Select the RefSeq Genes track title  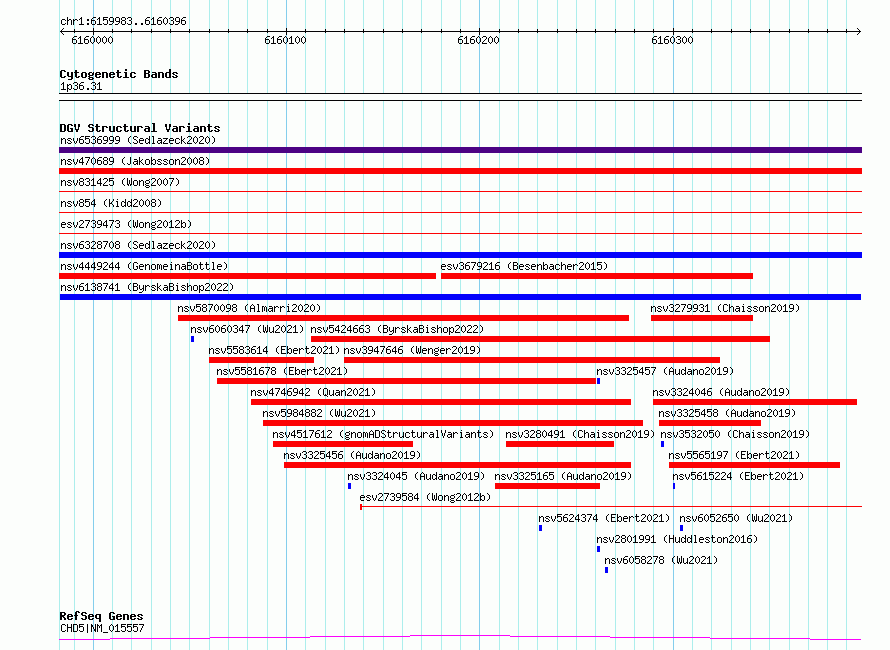[102, 616]
